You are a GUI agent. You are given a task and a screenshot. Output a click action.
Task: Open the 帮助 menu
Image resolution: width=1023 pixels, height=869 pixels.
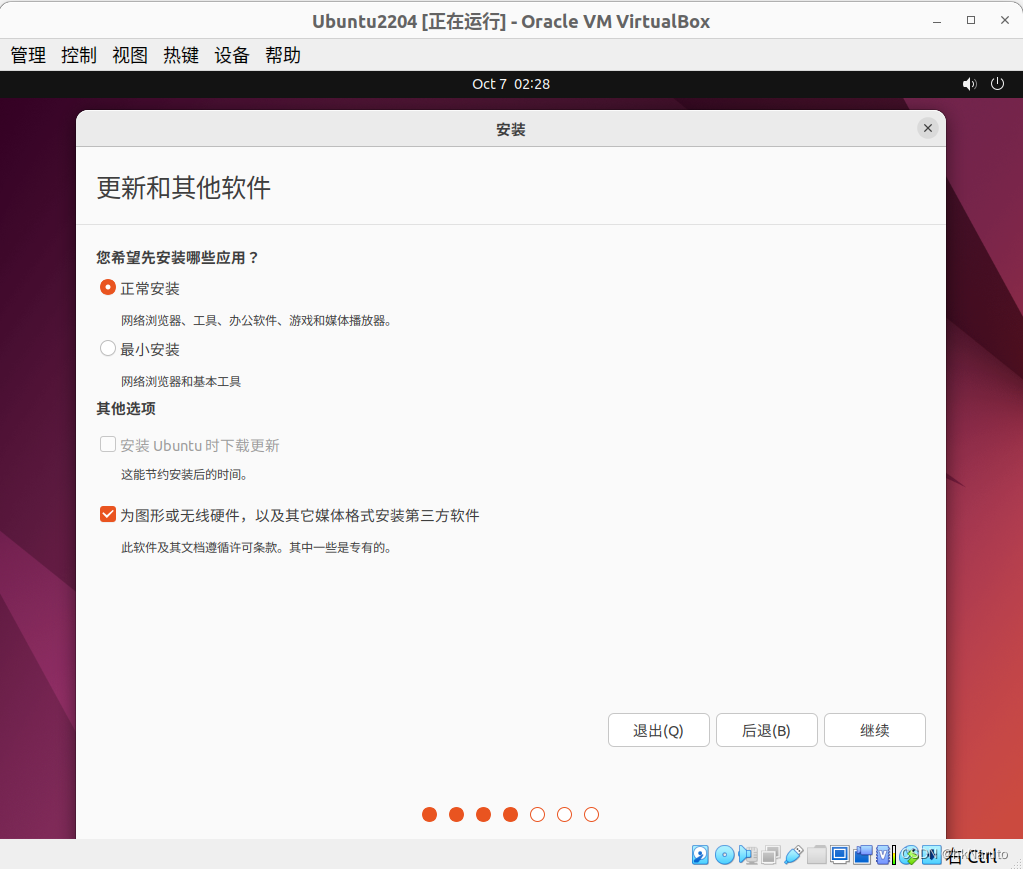tap(282, 55)
